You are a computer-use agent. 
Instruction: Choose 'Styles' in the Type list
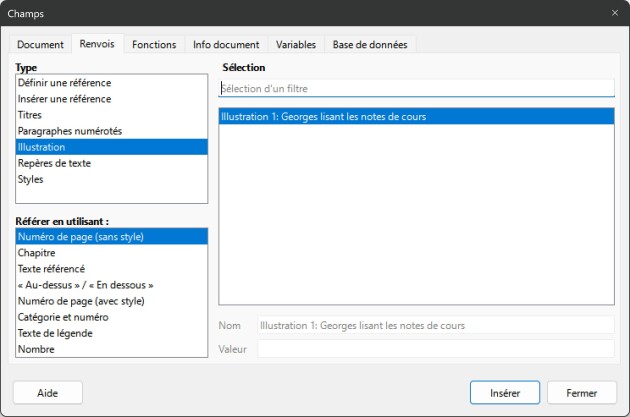pyautogui.click(x=30, y=179)
